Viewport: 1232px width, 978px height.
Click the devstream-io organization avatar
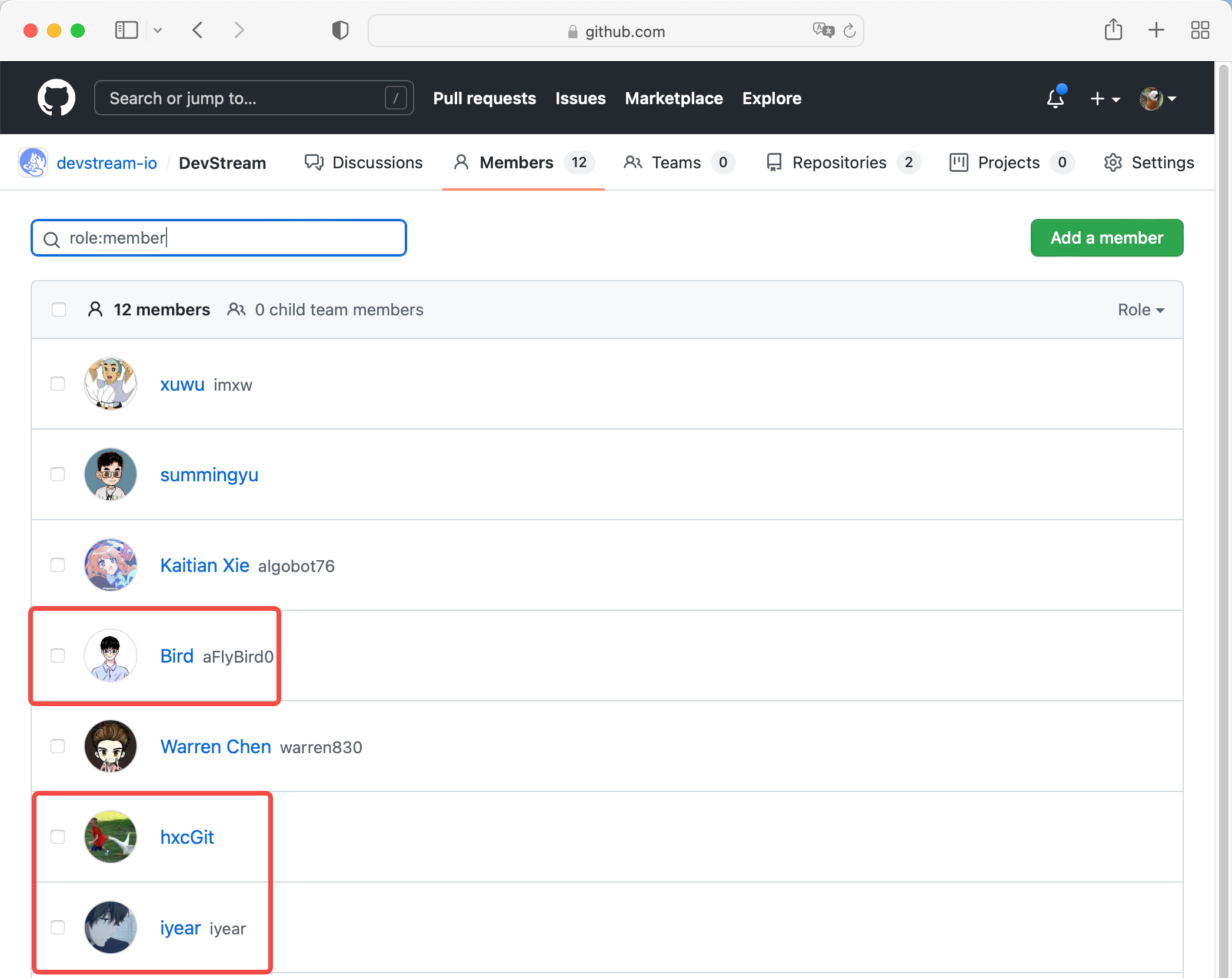[x=33, y=162]
